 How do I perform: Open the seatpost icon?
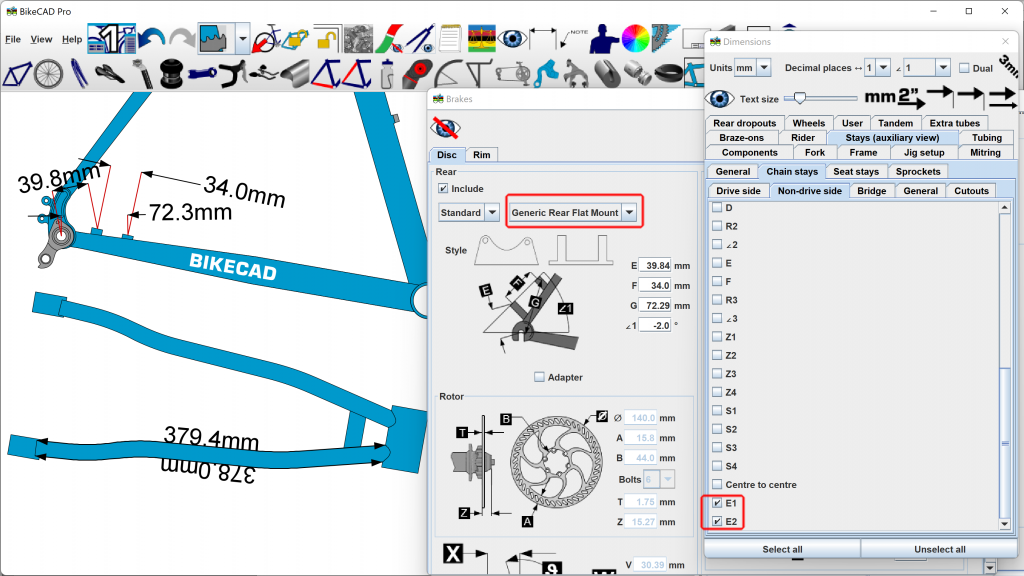coord(141,74)
